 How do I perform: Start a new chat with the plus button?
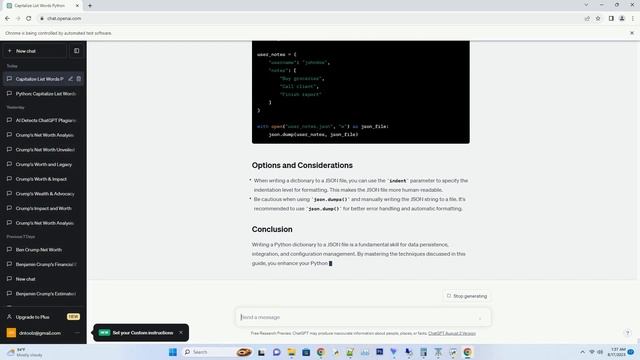(x=34, y=51)
